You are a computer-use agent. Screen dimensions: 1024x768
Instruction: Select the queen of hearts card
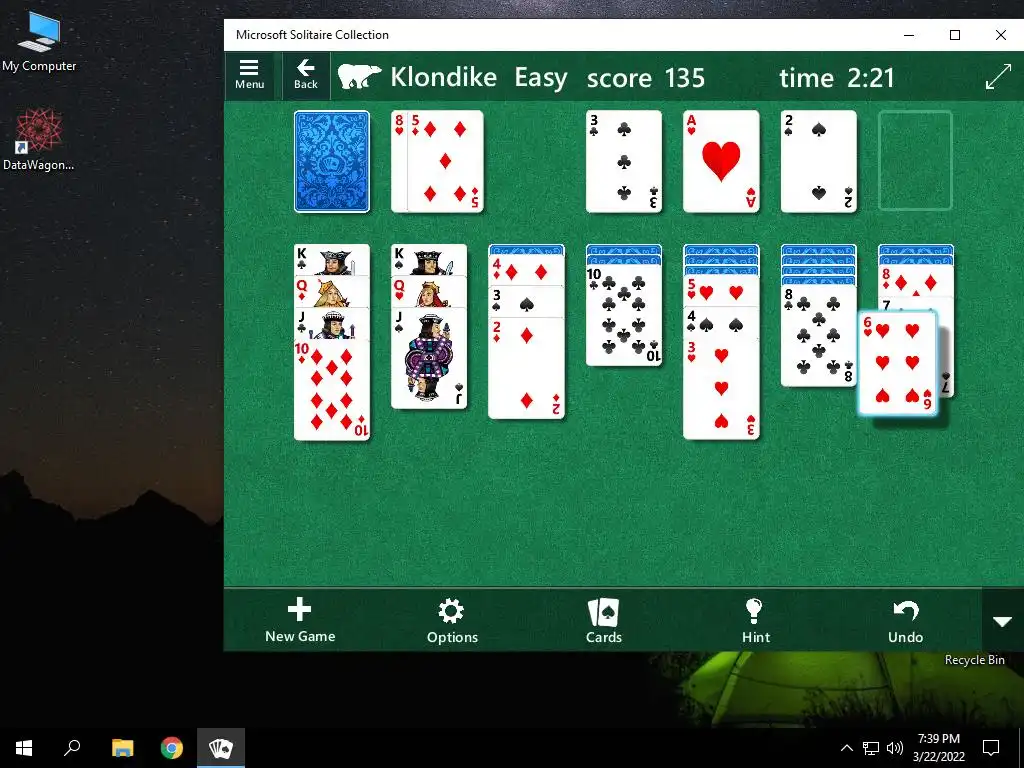(x=429, y=292)
